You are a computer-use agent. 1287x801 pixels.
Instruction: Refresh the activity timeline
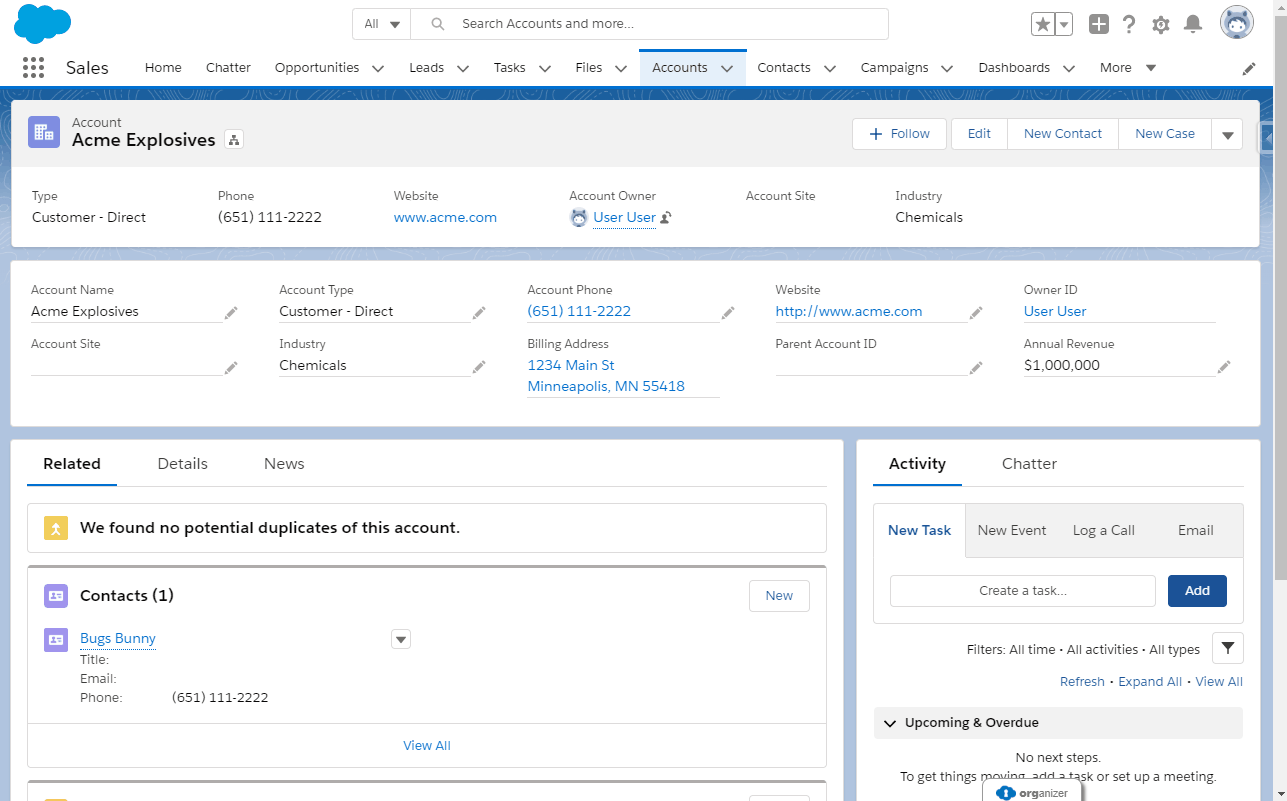click(x=1082, y=682)
